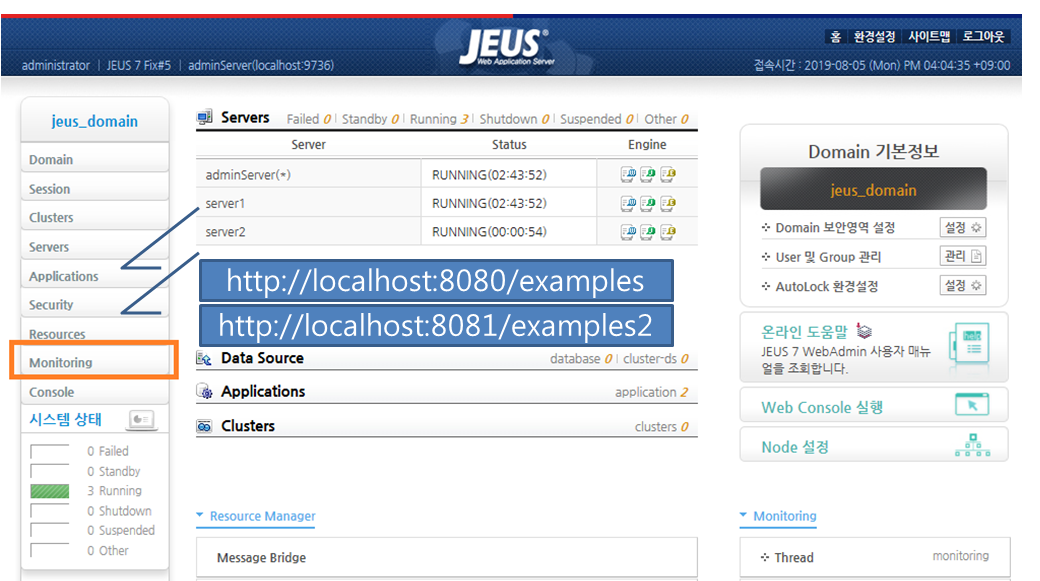The height and width of the screenshot is (581, 1040).
Task: Launch Web Console 실행
Action: point(822,407)
